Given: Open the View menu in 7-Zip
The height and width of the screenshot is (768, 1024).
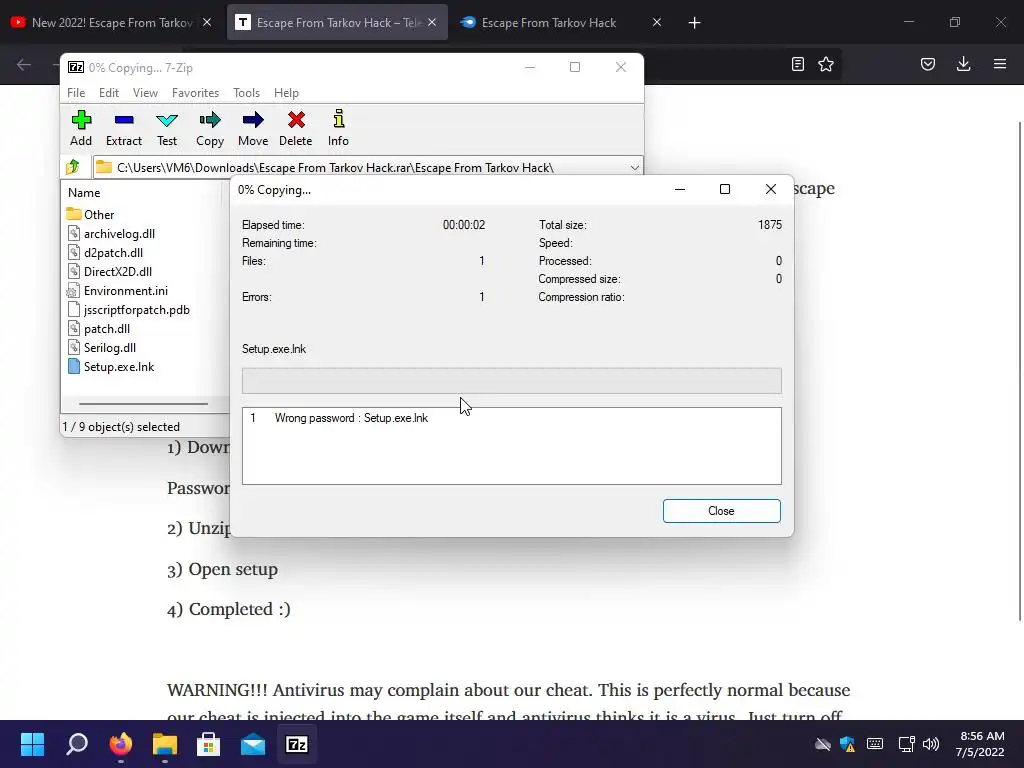Looking at the screenshot, I should coord(145,93).
